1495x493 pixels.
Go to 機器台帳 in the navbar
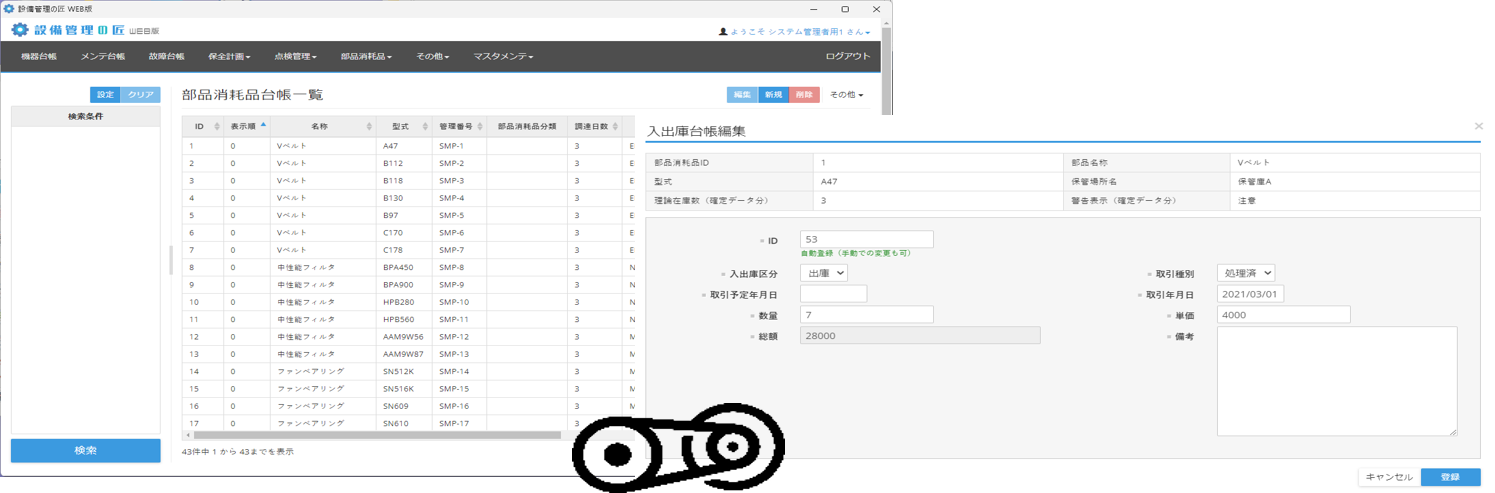[x=39, y=57]
